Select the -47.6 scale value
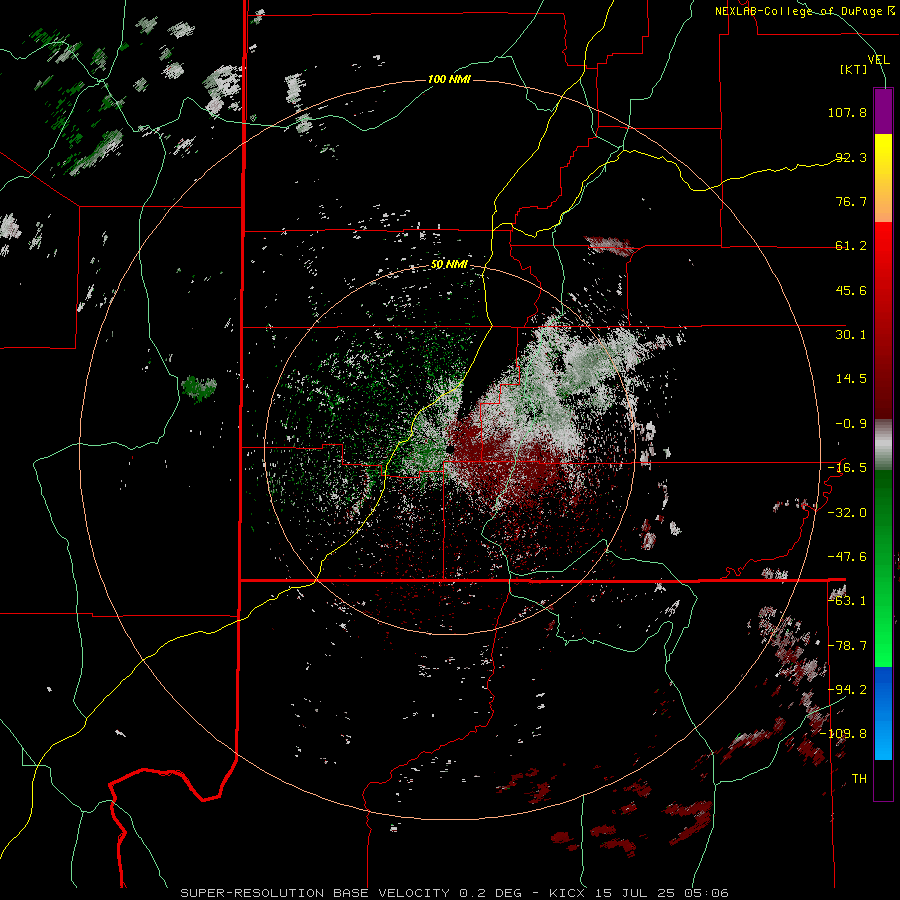 click(x=847, y=557)
